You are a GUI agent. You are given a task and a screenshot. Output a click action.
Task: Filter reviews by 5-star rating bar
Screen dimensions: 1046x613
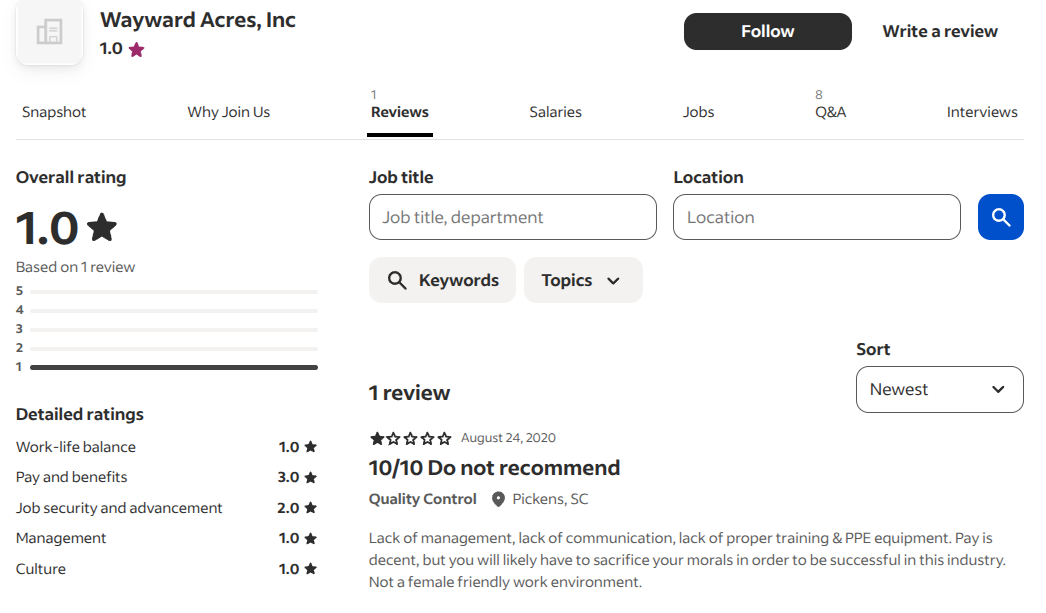pos(173,291)
